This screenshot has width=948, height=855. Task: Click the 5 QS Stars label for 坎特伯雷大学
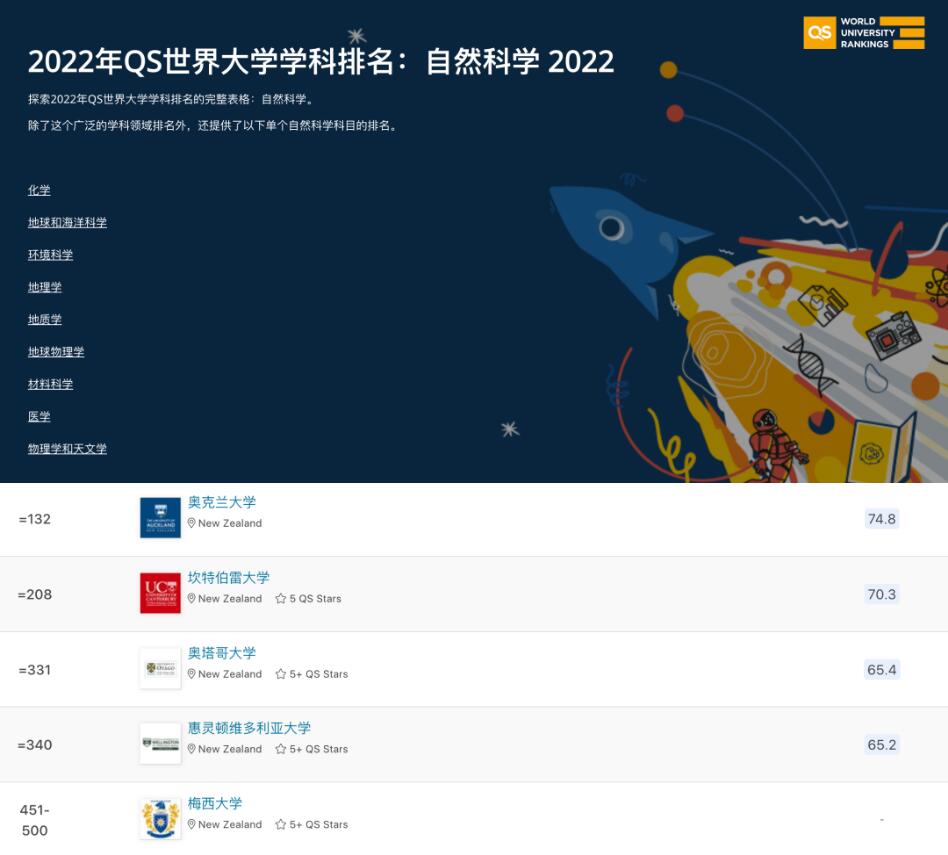click(x=315, y=599)
